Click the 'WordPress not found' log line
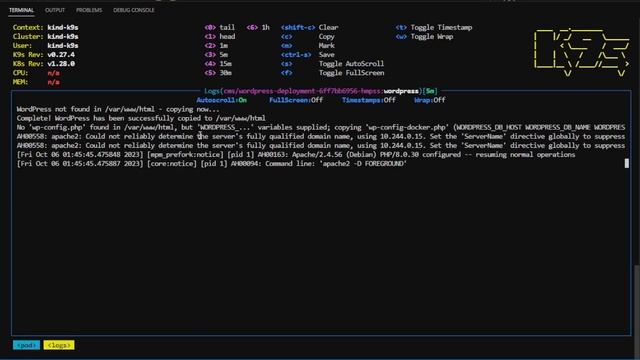640x360 pixels. [x=118, y=109]
